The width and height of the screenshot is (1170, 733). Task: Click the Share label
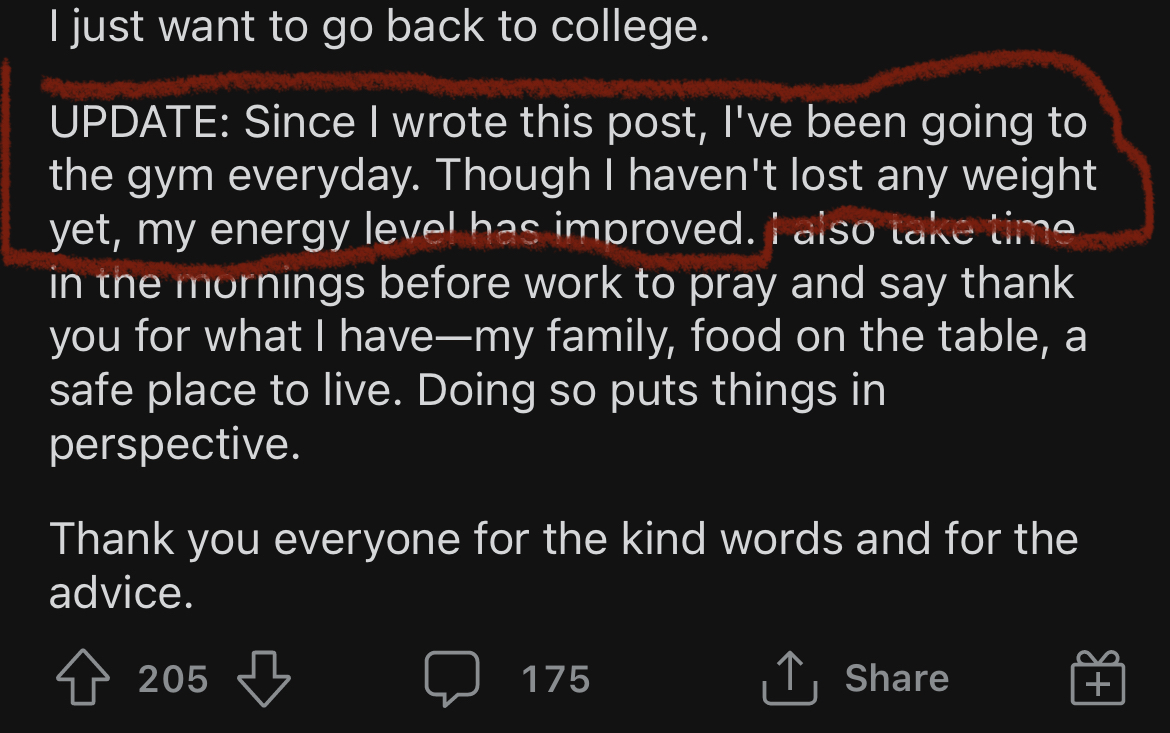point(897,678)
